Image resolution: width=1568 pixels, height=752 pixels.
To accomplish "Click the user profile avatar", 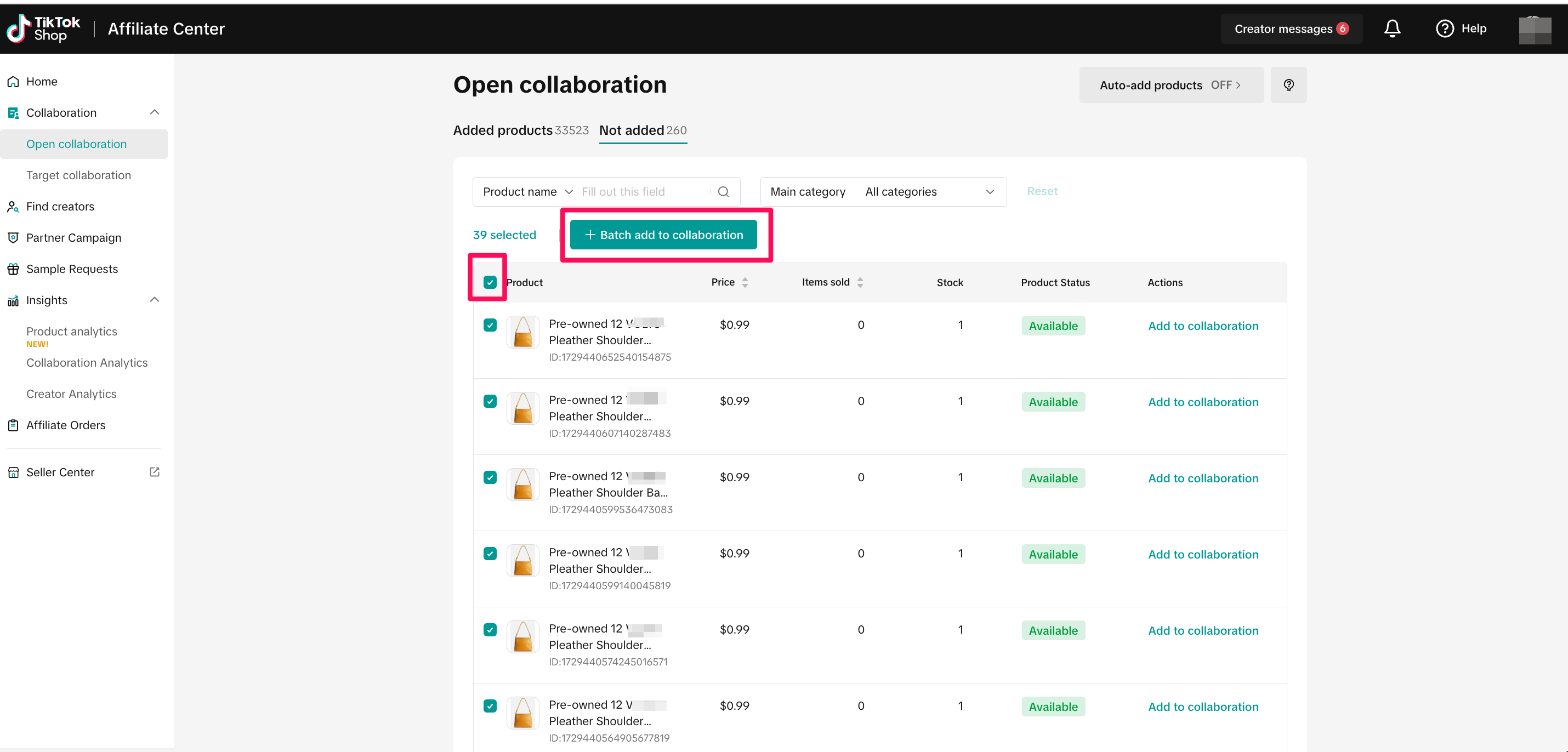I will tap(1534, 29).
